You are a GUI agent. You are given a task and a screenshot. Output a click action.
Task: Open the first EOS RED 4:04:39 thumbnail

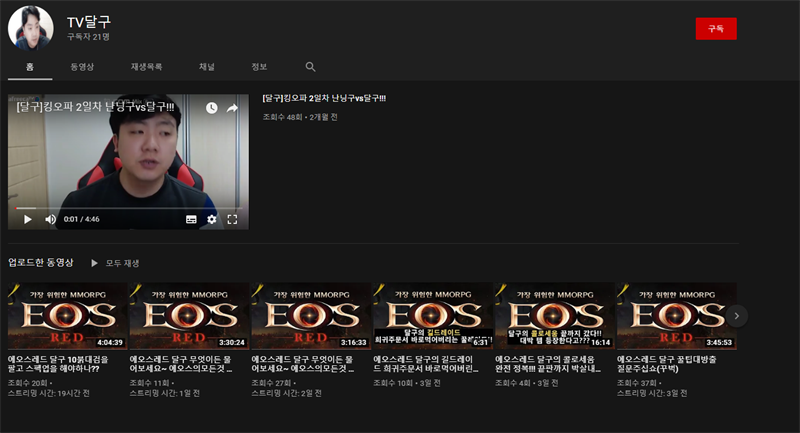click(67, 316)
